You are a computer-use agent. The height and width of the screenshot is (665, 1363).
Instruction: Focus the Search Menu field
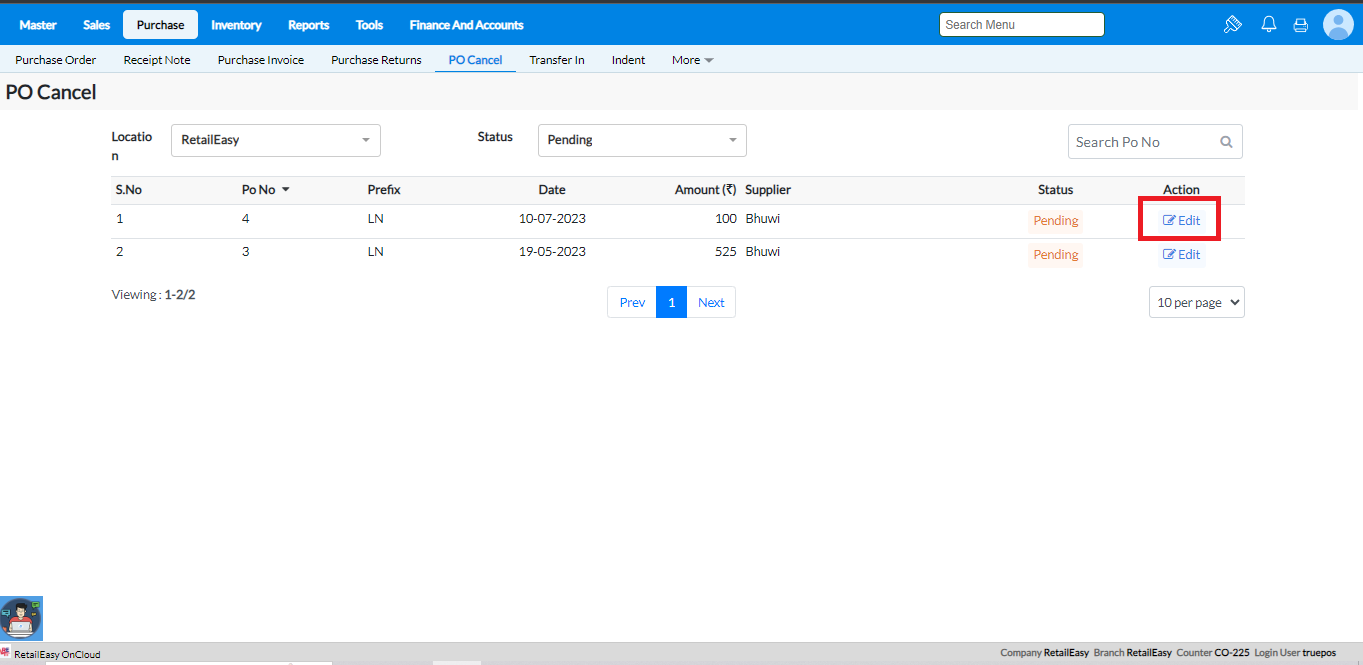click(1021, 25)
